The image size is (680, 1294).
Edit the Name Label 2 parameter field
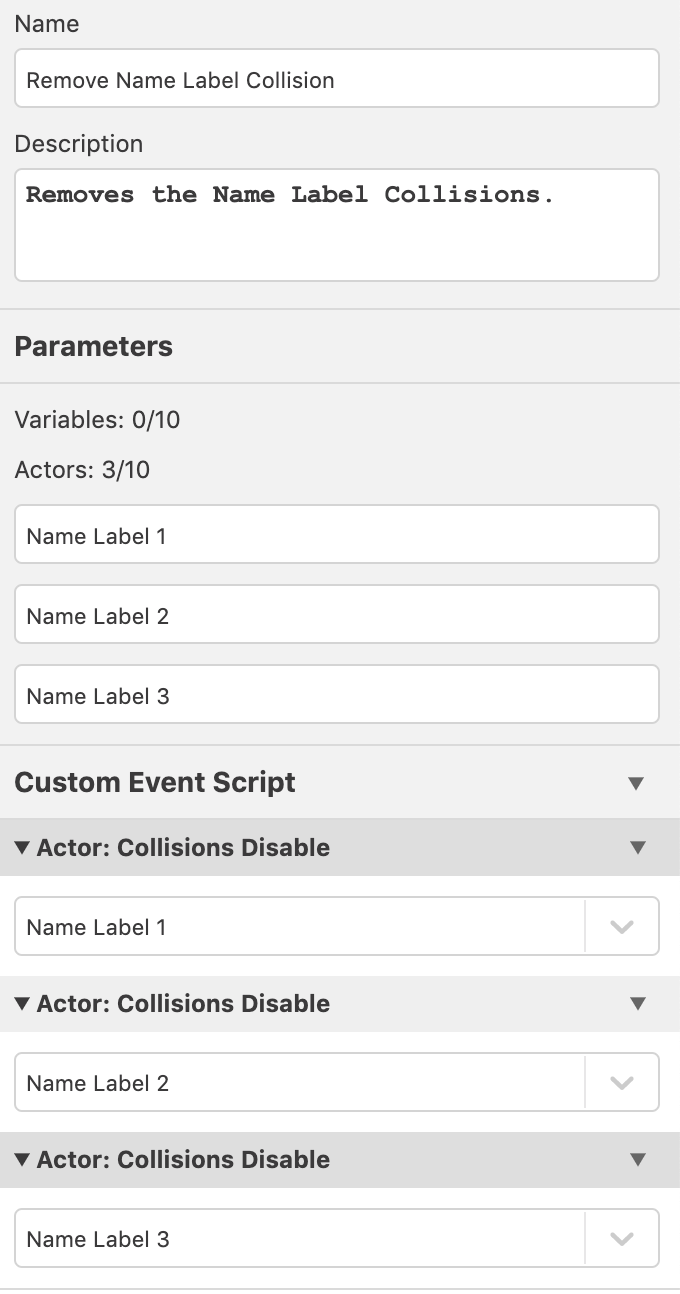pyautogui.click(x=337, y=614)
